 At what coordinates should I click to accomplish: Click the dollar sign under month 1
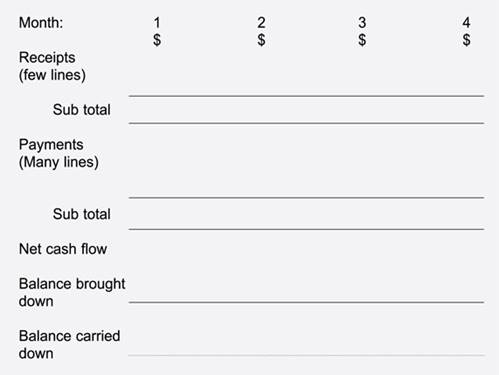click(157, 40)
